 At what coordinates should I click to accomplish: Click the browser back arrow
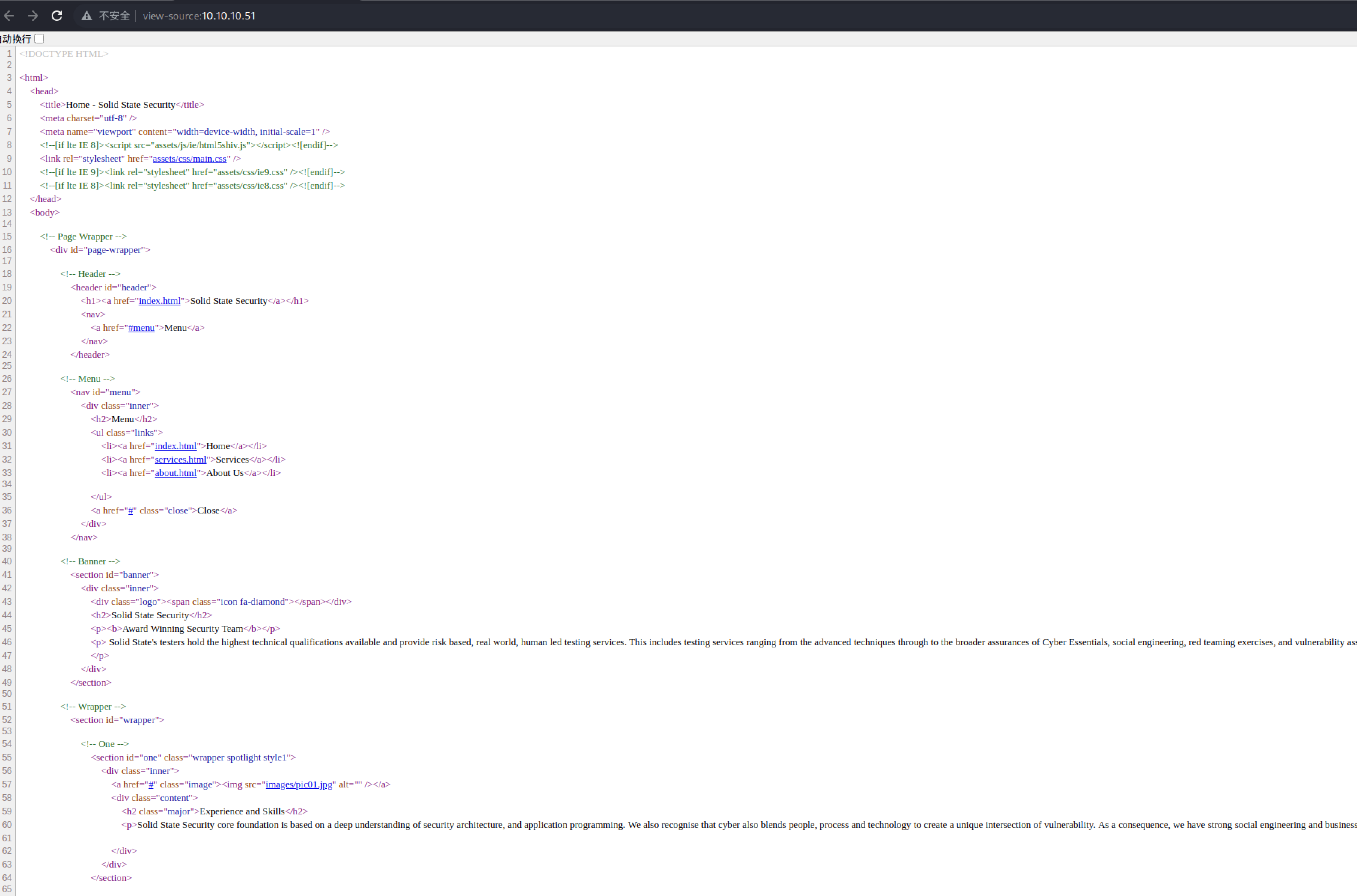pyautogui.click(x=9, y=16)
